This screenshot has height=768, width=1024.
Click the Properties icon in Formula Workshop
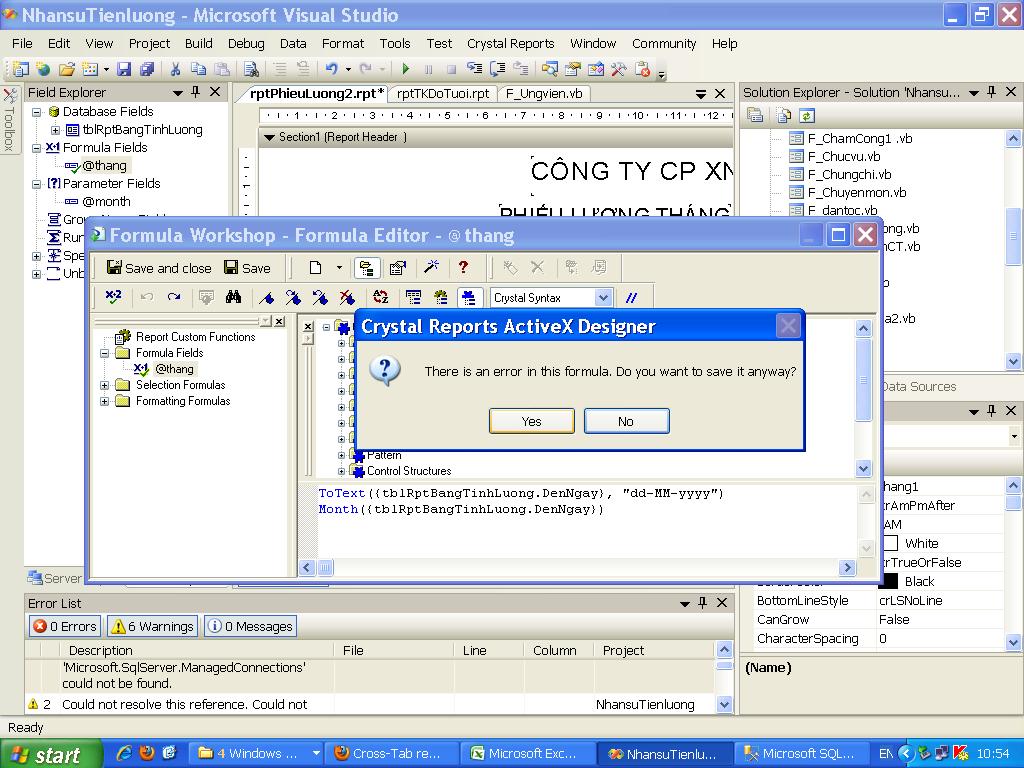(x=397, y=268)
